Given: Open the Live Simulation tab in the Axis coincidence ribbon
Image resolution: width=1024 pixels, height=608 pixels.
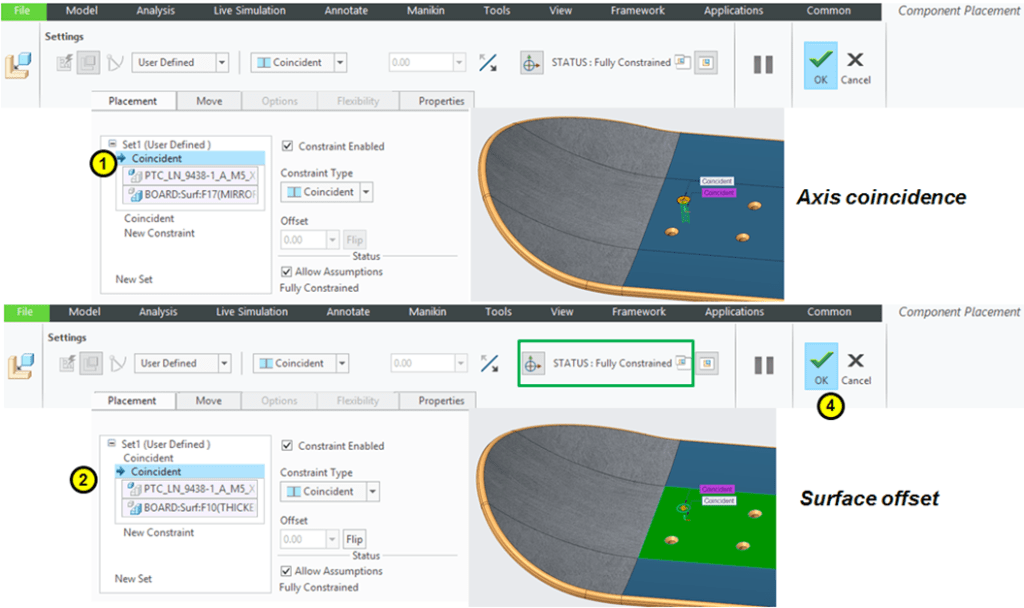Looking at the screenshot, I should coord(249,11).
